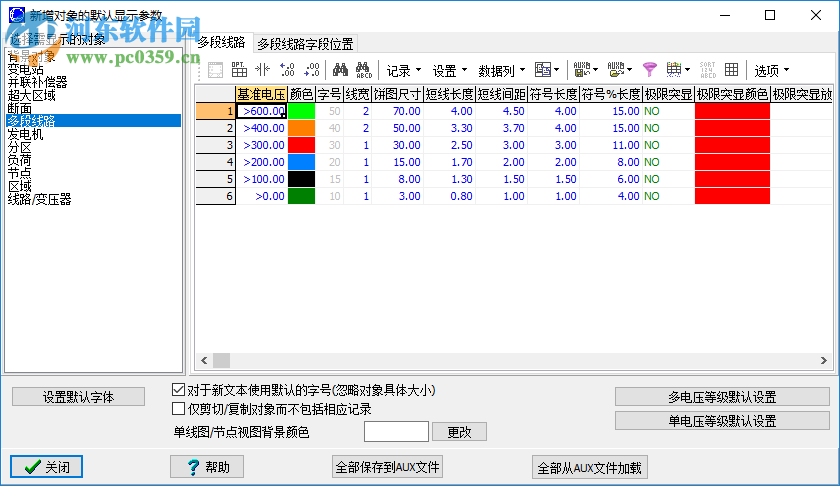
Task: Click 全部从AUX文件加载 button
Action: [x=589, y=468]
